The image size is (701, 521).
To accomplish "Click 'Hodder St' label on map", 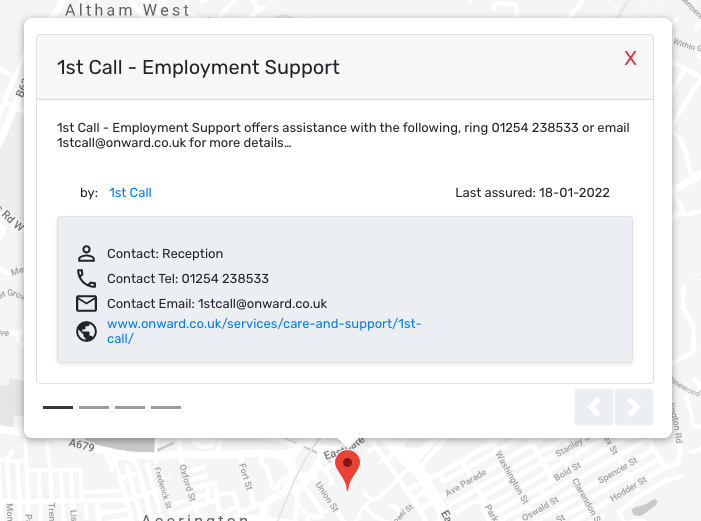I will point(629,489).
